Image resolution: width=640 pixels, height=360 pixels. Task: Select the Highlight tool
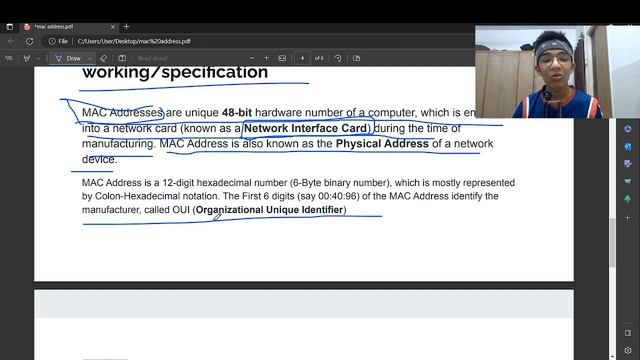coord(27,58)
